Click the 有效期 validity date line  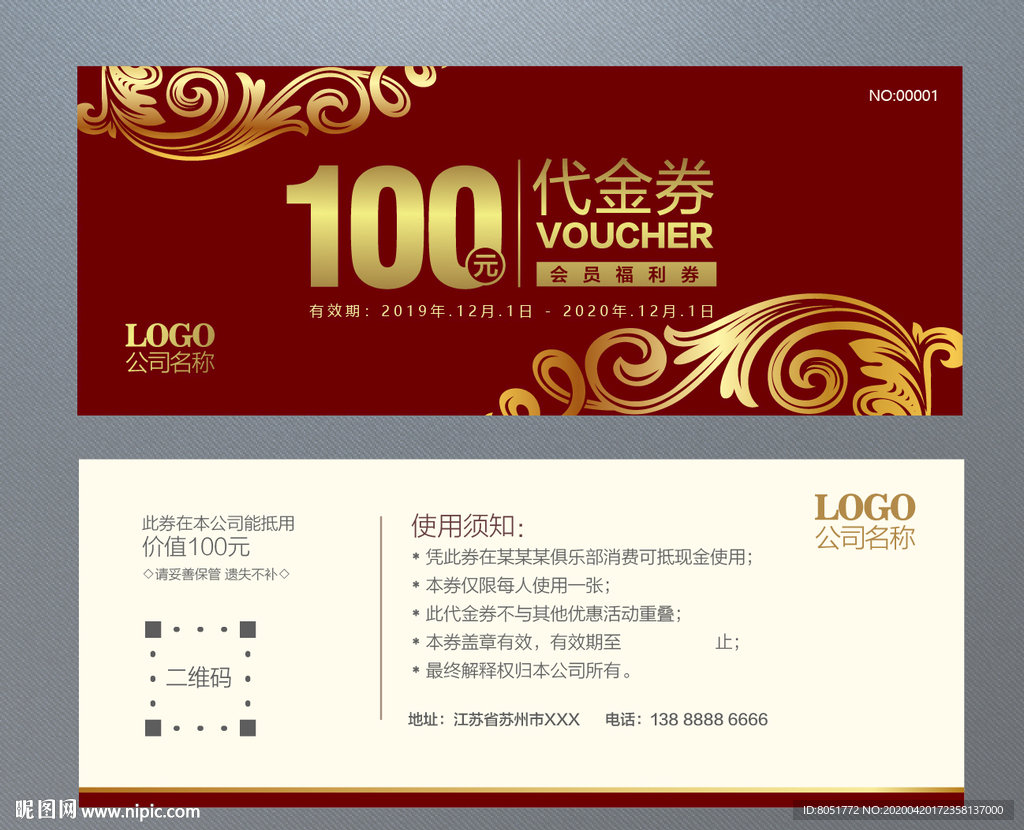point(512,311)
